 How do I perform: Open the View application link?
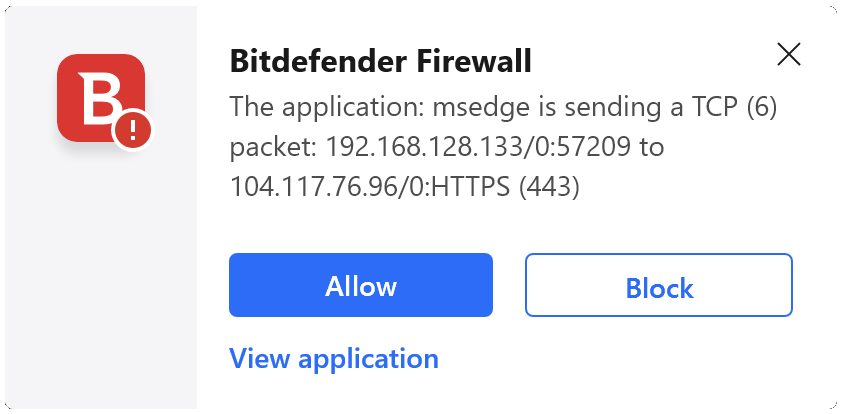click(334, 358)
